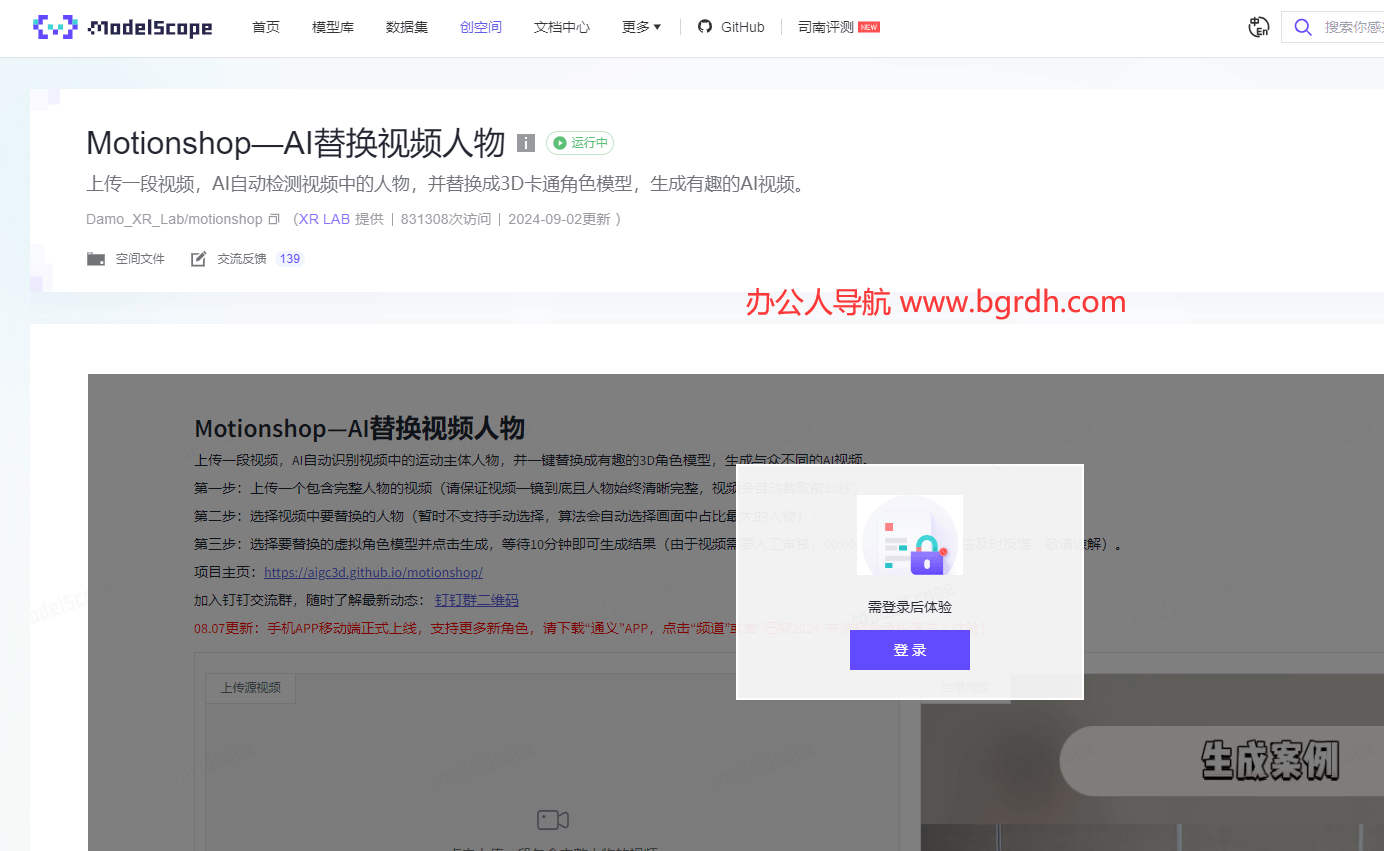This screenshot has width=1384, height=851.
Task: Click the XR LAB provider link
Action: (324, 219)
